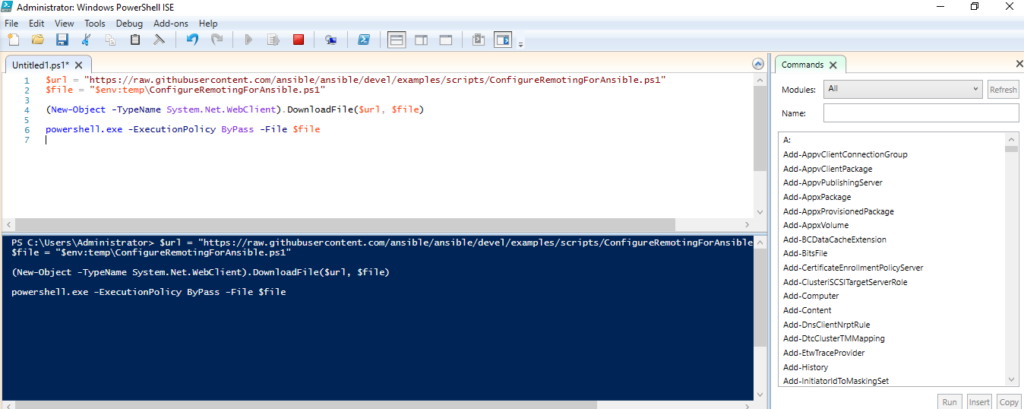Focus the Name input field
The height and width of the screenshot is (409, 1024).
(920, 113)
